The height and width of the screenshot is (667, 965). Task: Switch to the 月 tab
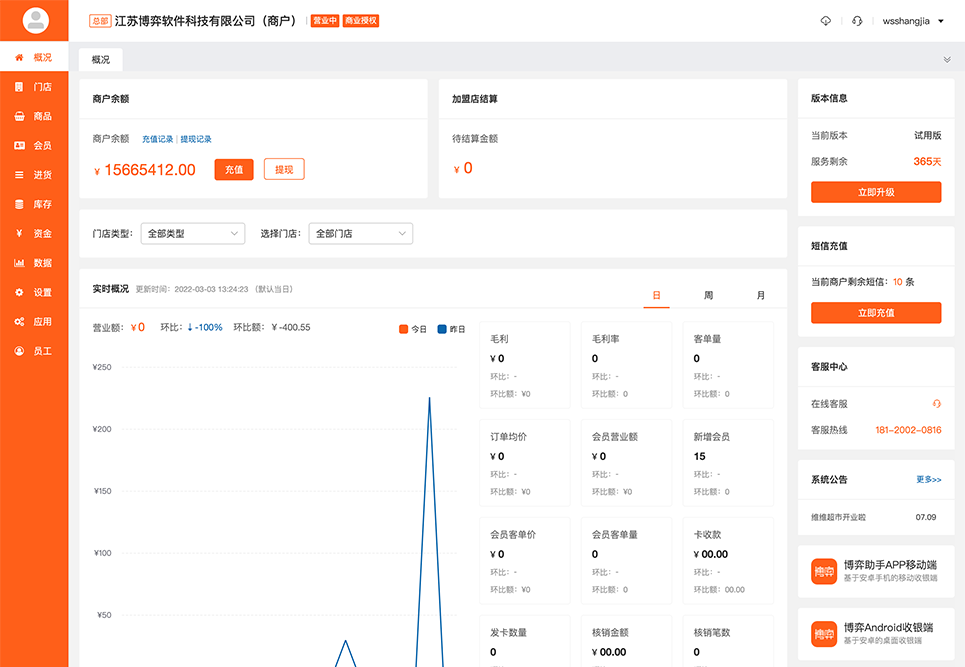click(760, 296)
